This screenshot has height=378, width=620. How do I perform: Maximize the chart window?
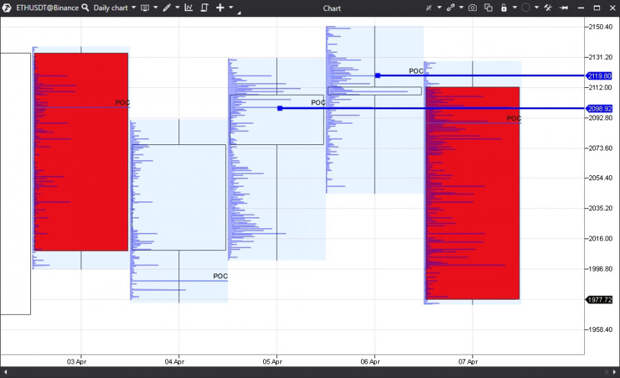pyautogui.click(x=597, y=8)
